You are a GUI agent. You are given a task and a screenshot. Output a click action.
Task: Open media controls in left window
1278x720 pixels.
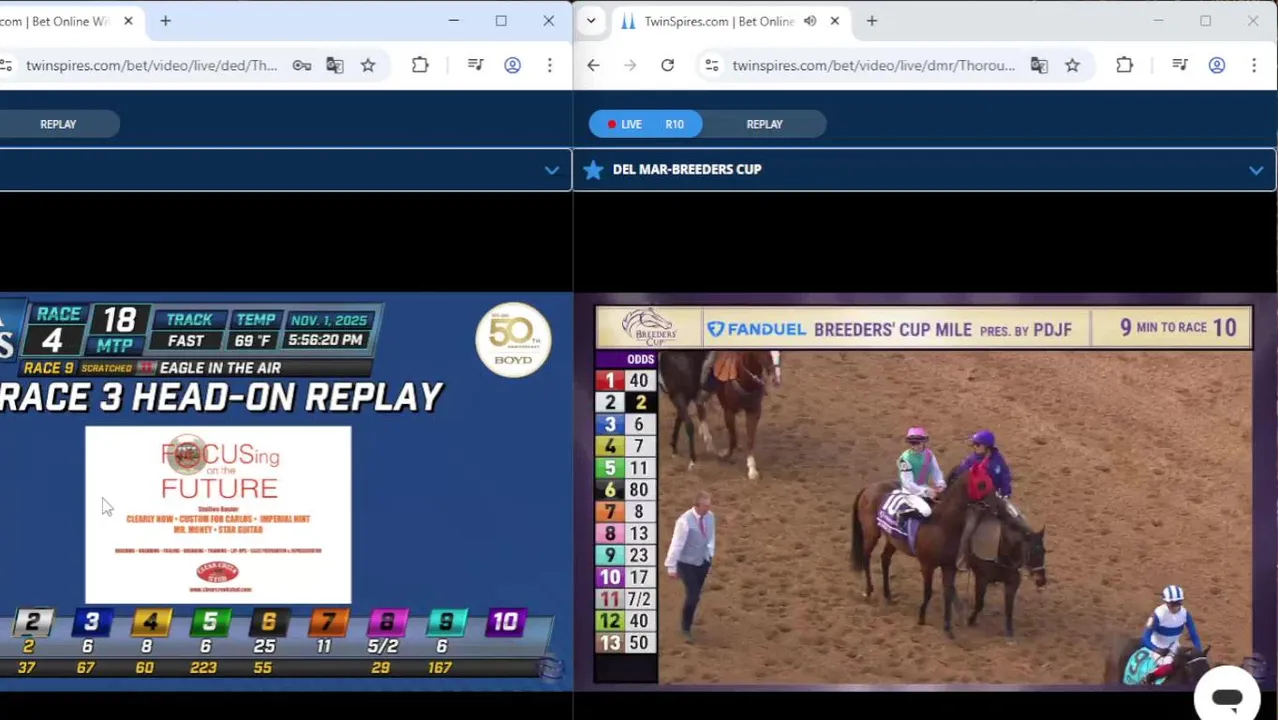click(476, 65)
